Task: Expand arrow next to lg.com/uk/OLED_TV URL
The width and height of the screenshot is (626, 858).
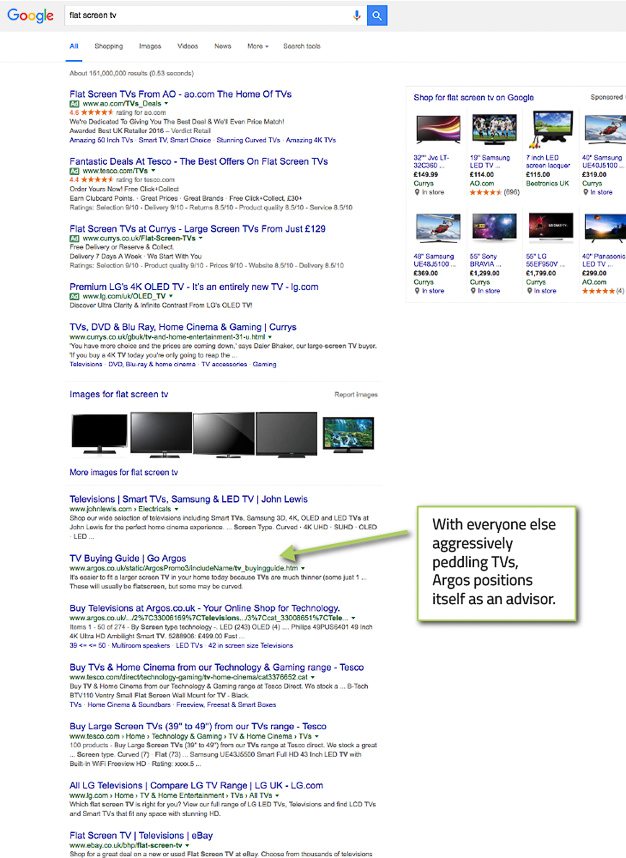Action: tap(171, 296)
